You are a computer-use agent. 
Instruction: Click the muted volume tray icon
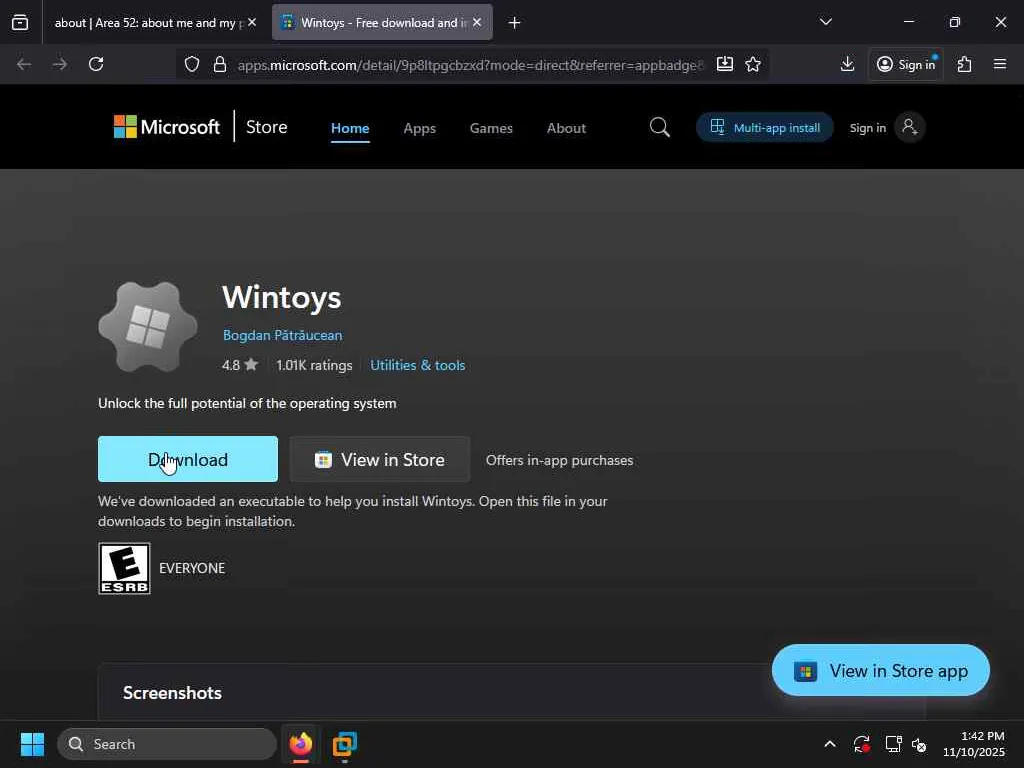pos(920,744)
